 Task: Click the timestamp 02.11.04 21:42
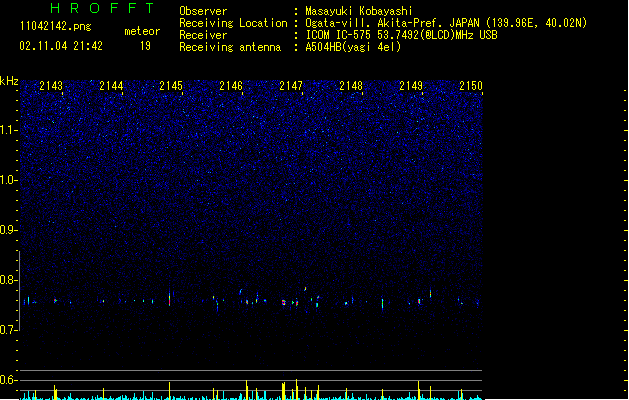[x=61, y=46]
